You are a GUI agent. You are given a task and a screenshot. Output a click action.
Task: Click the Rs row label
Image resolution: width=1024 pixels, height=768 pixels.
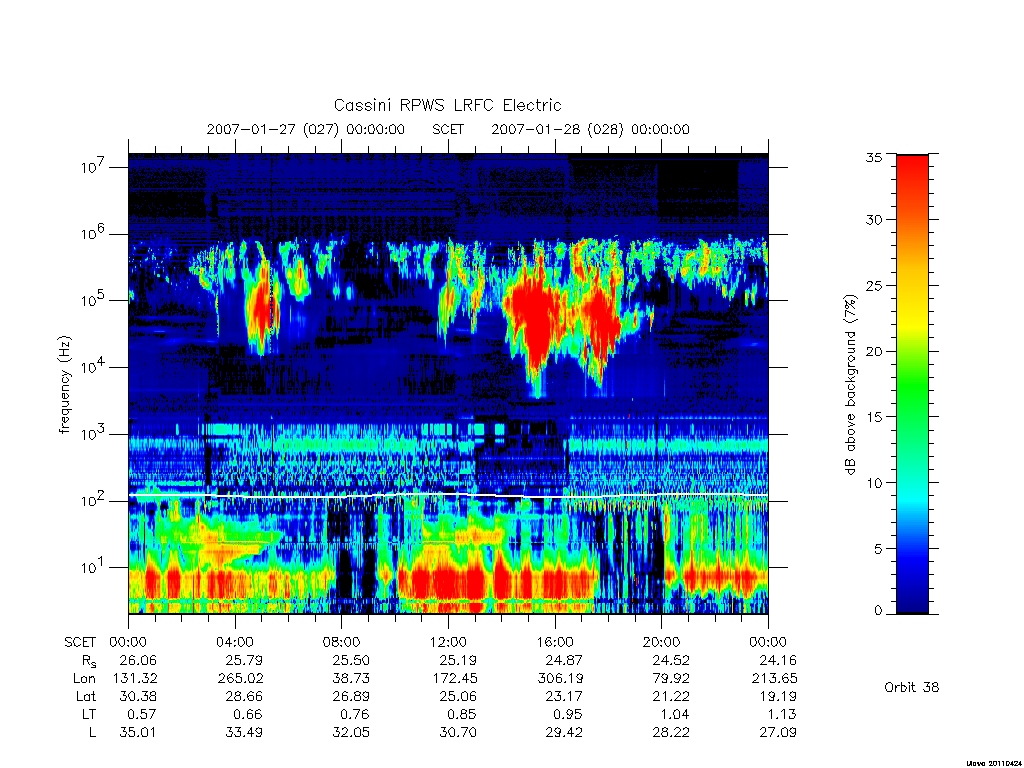(89, 661)
